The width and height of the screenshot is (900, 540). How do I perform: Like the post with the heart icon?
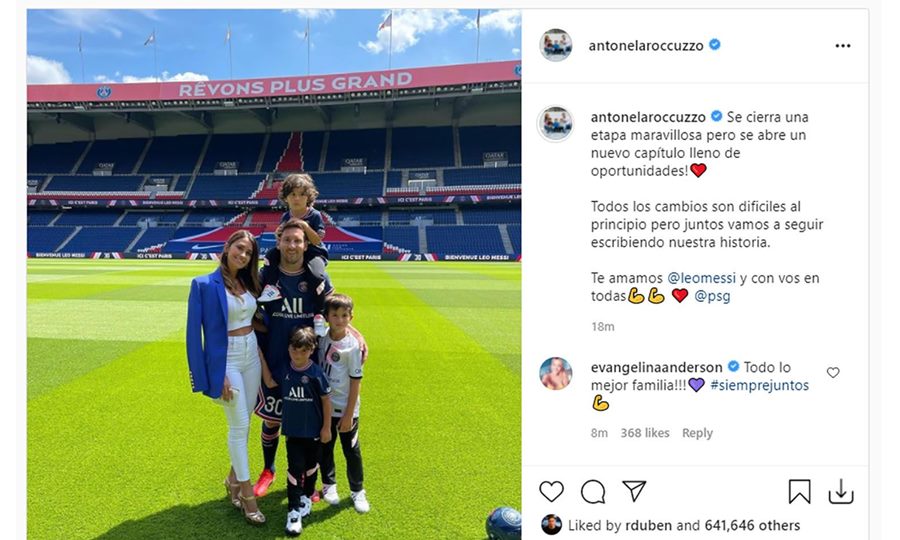click(551, 492)
